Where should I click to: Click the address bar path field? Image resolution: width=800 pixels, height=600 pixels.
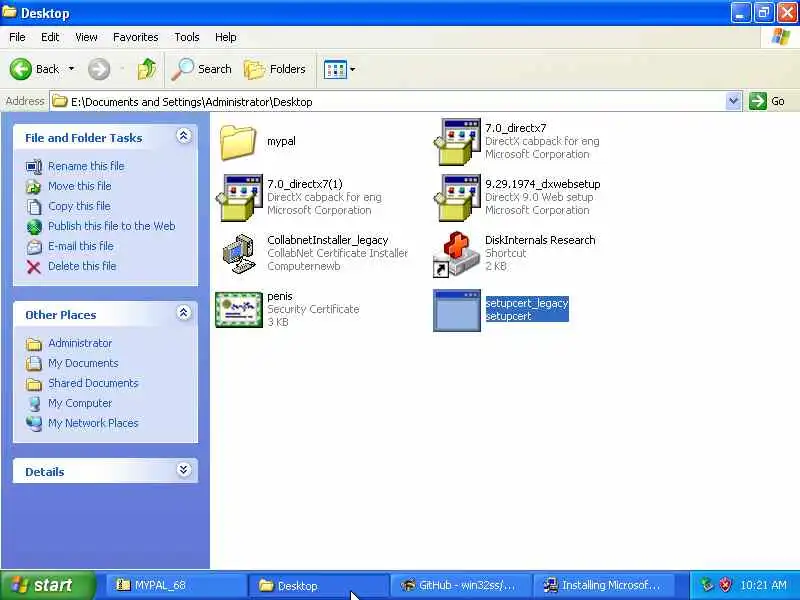tap(388, 102)
